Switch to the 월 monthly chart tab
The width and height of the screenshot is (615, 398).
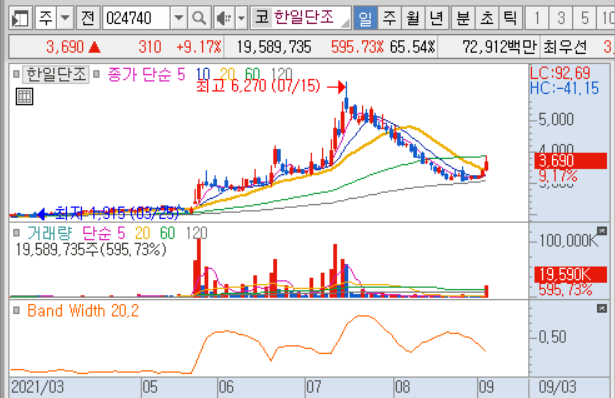[413, 18]
